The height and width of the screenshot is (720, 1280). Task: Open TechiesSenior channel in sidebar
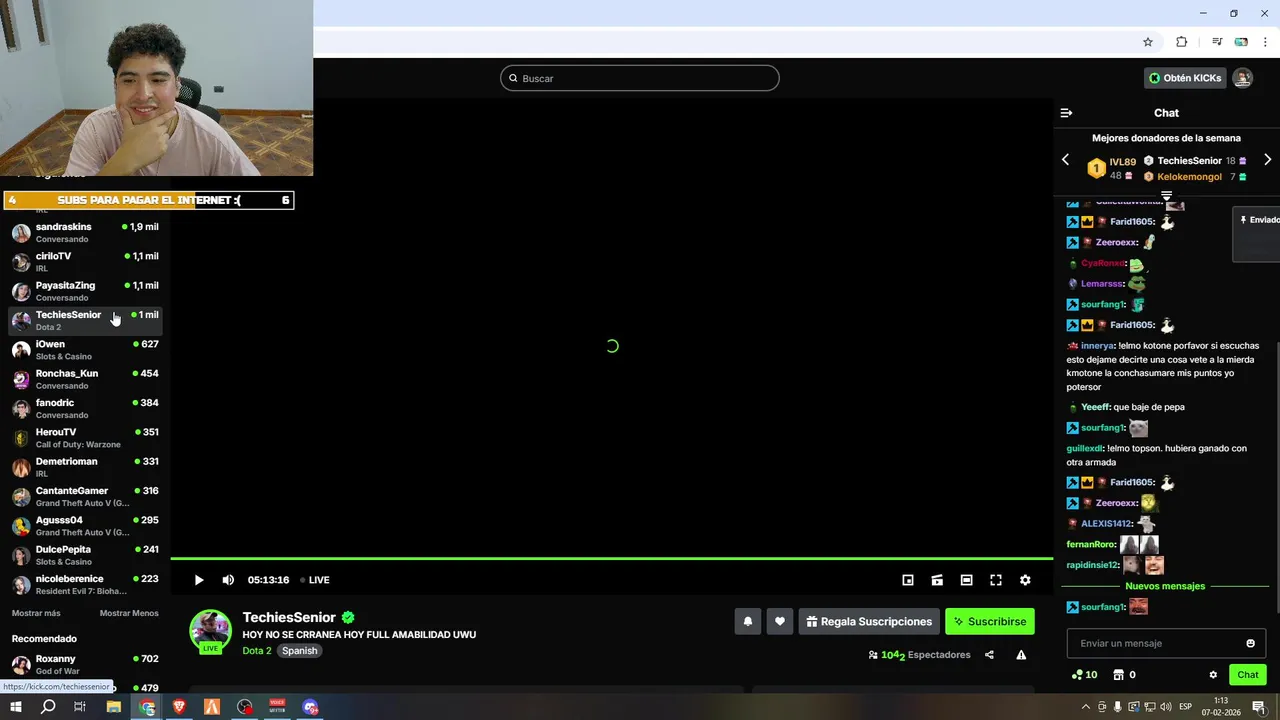tap(85, 320)
